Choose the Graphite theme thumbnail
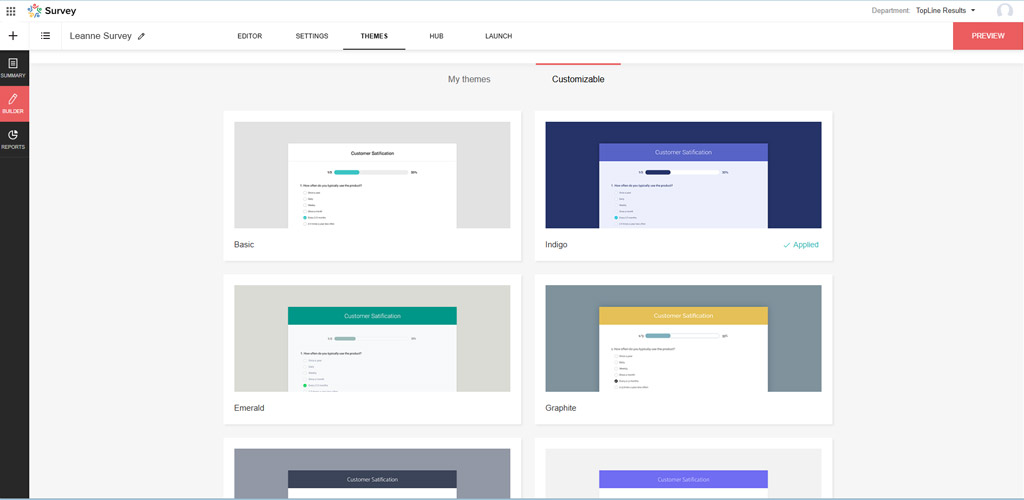 (683, 338)
